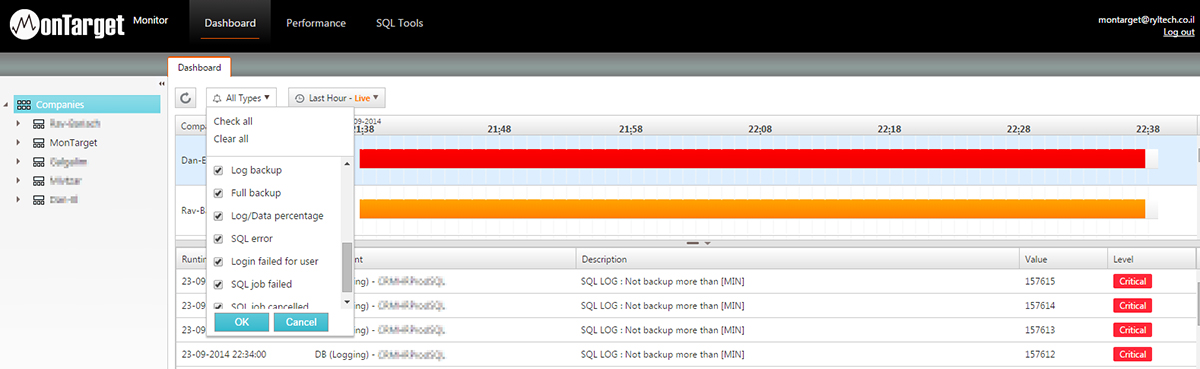
Task: Click the OK button in filter list
Action: pos(241,322)
